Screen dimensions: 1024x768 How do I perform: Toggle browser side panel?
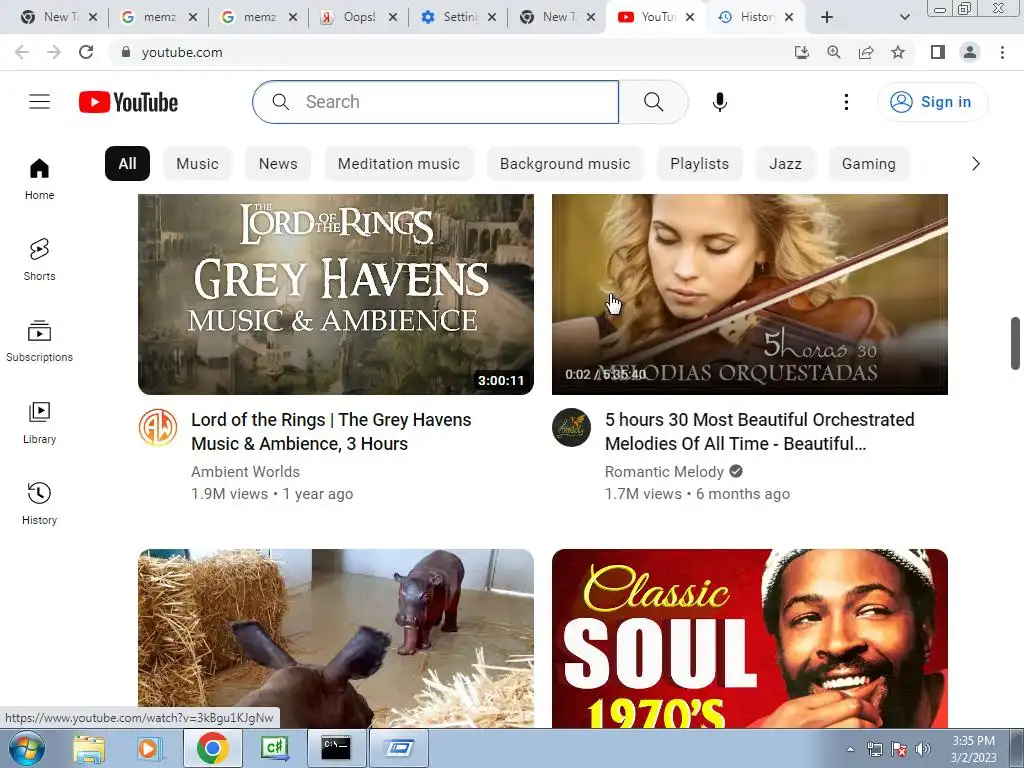tap(938, 52)
